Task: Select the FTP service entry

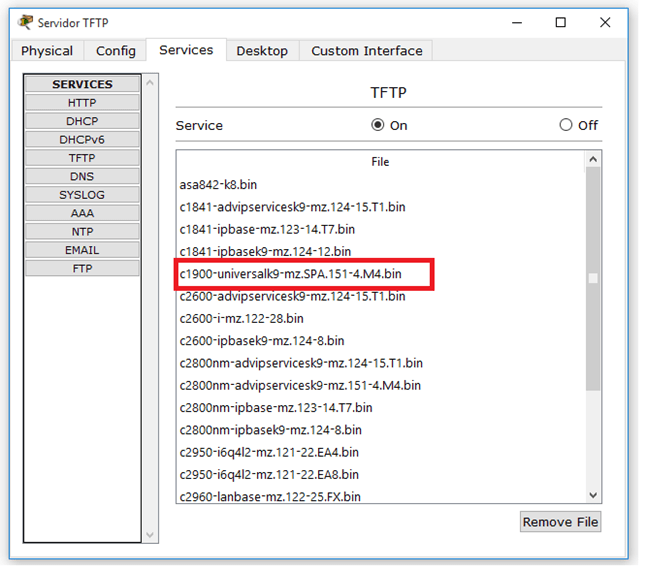Action: coord(82,268)
